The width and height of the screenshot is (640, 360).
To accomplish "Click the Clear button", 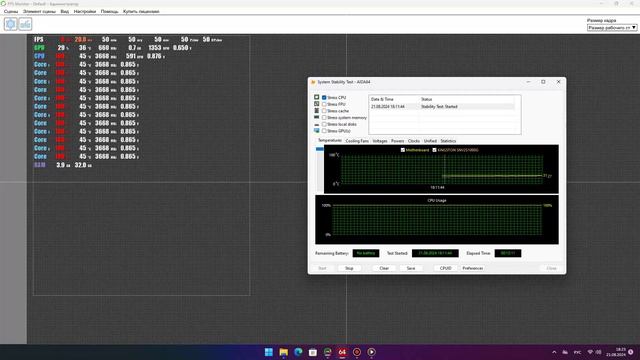I will point(384,268).
